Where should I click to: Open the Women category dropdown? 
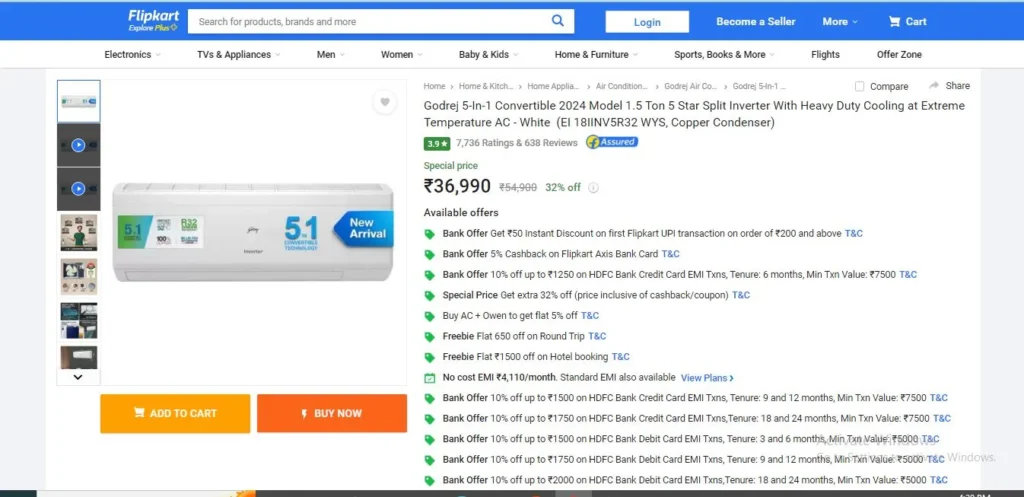tap(402, 55)
